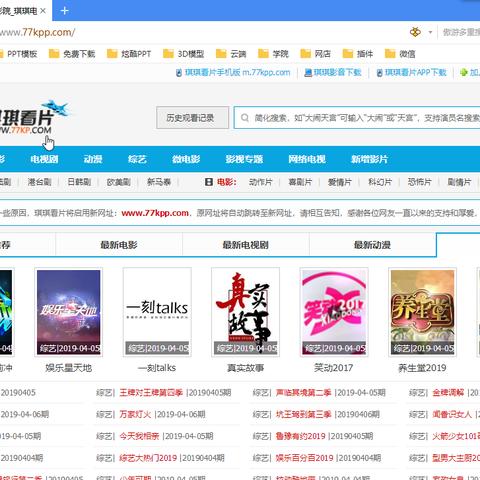
Task: Select the 日韩剧 subcategory
Action: tap(79, 182)
